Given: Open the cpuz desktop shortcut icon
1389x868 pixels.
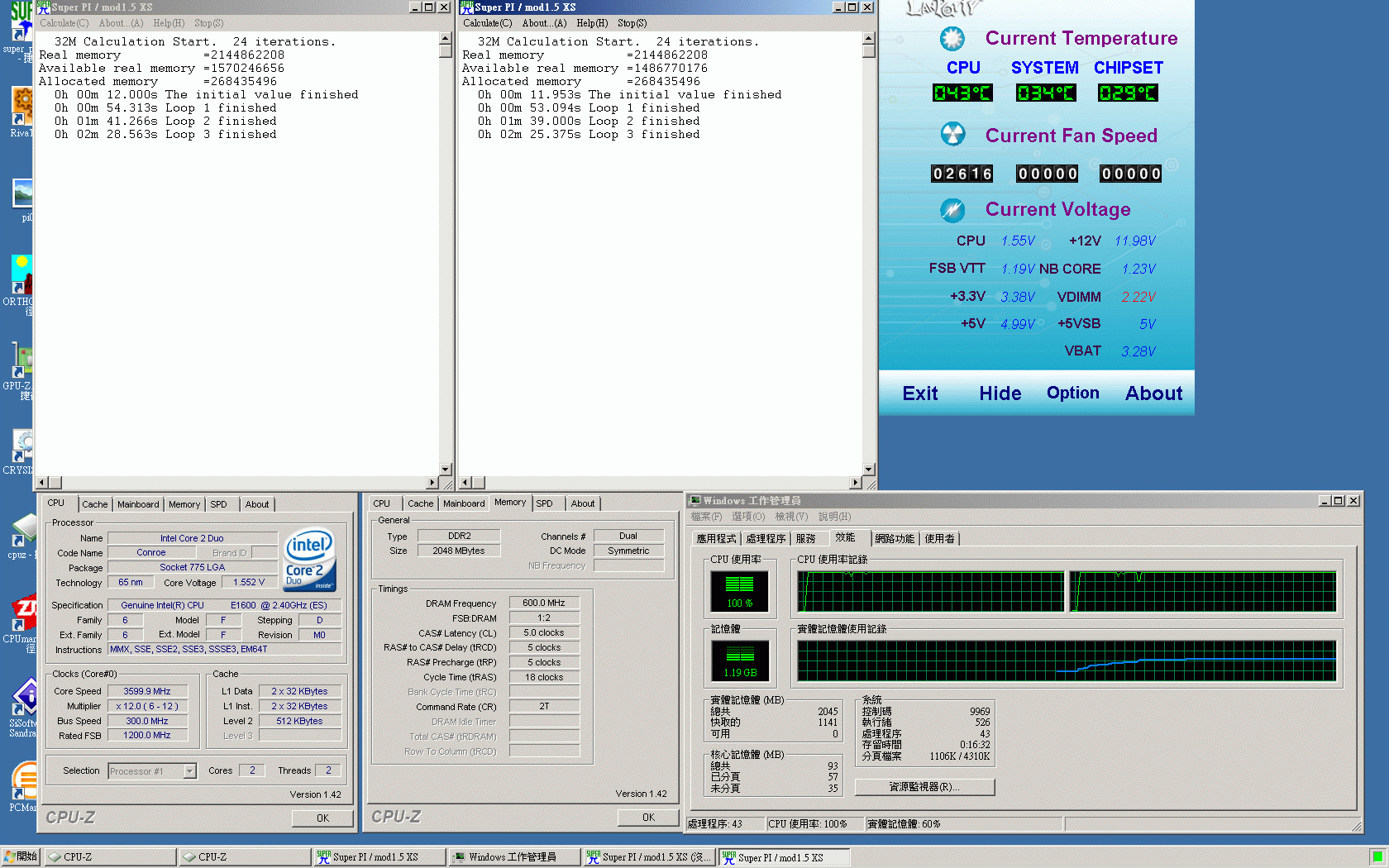Looking at the screenshot, I should pos(21,529).
